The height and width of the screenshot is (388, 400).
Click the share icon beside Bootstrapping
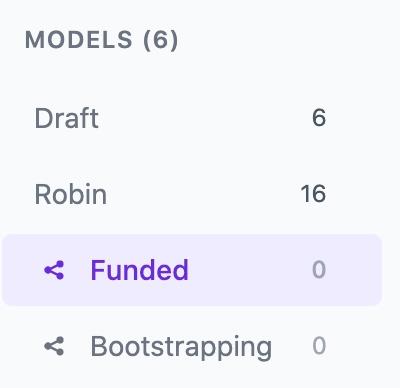point(54,346)
